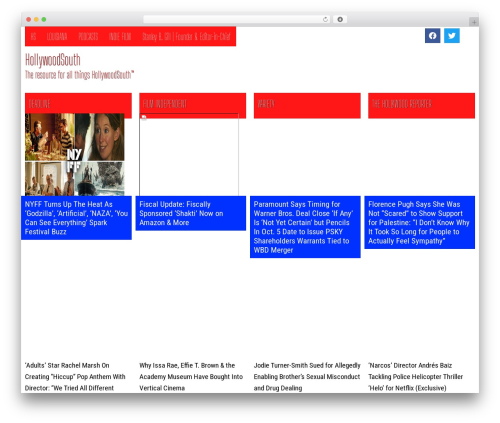Open 'Adults Star Rachel Marsh' article link
Image resolution: width=500 pixels, height=423 pixels.
point(75,377)
